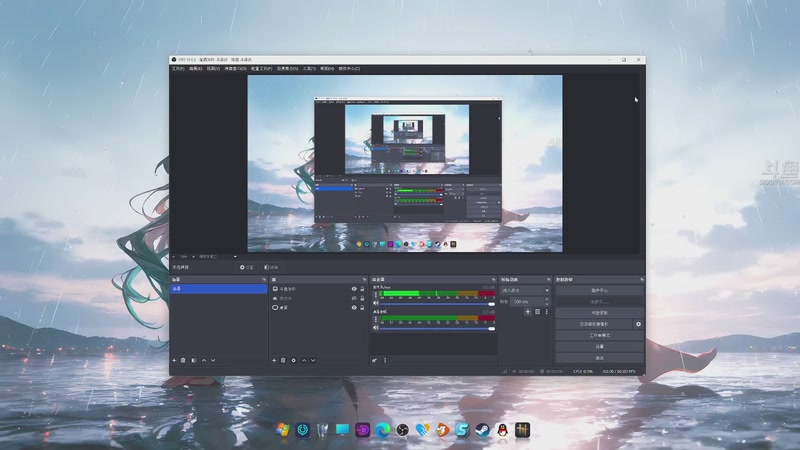Move scene down with the down arrow
800x450 pixels.
tap(213, 360)
